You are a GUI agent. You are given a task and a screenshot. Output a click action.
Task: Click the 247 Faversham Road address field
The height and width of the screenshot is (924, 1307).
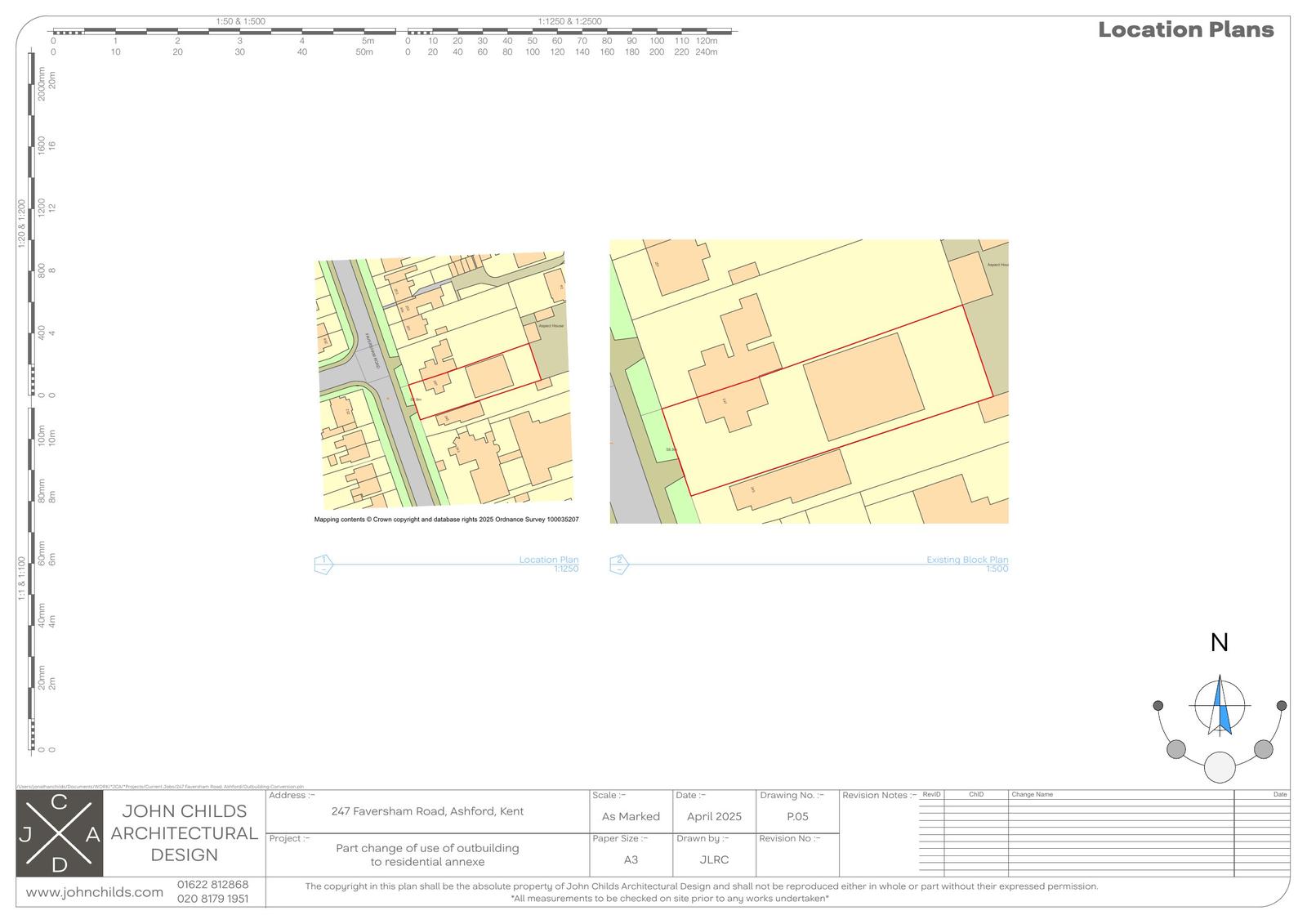pos(427,811)
